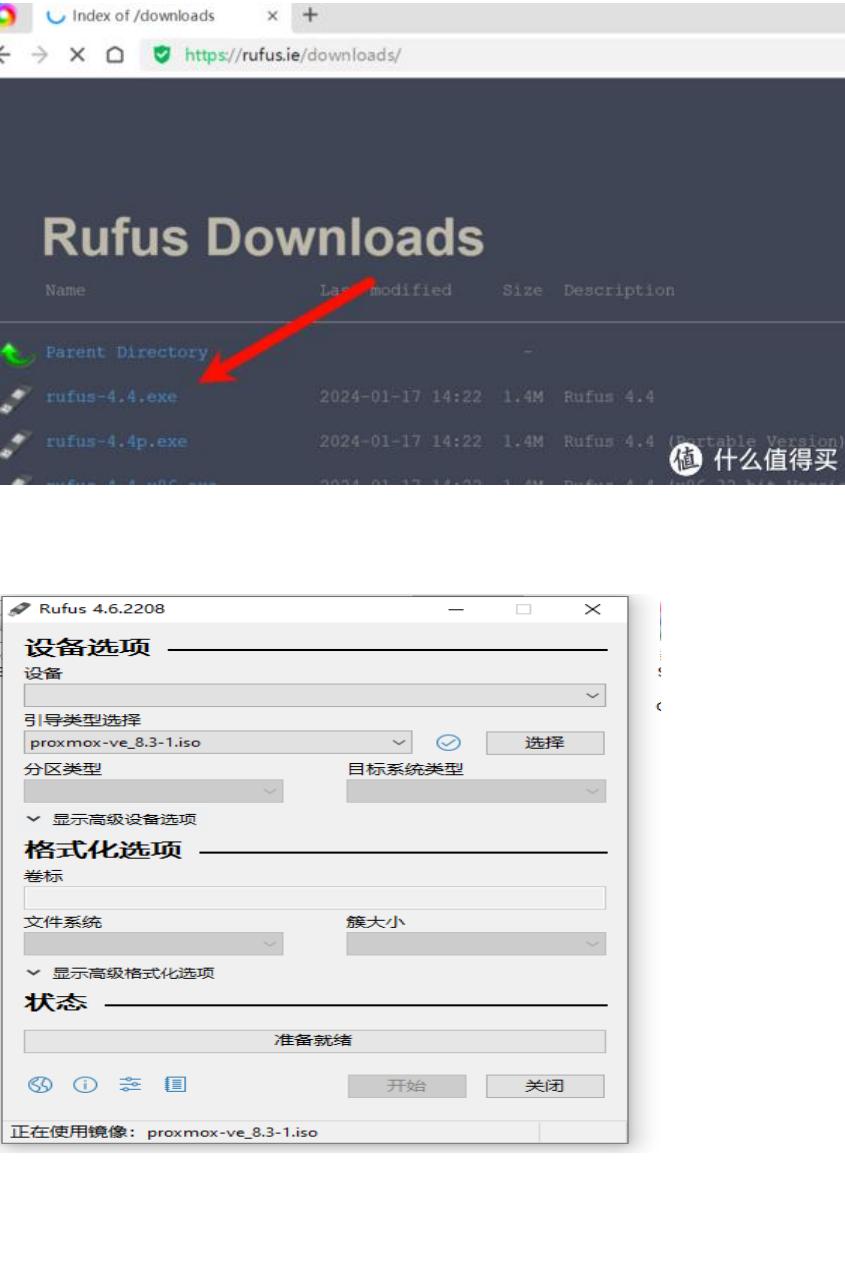Click the green Parent Directory arrow icon

pos(15,353)
